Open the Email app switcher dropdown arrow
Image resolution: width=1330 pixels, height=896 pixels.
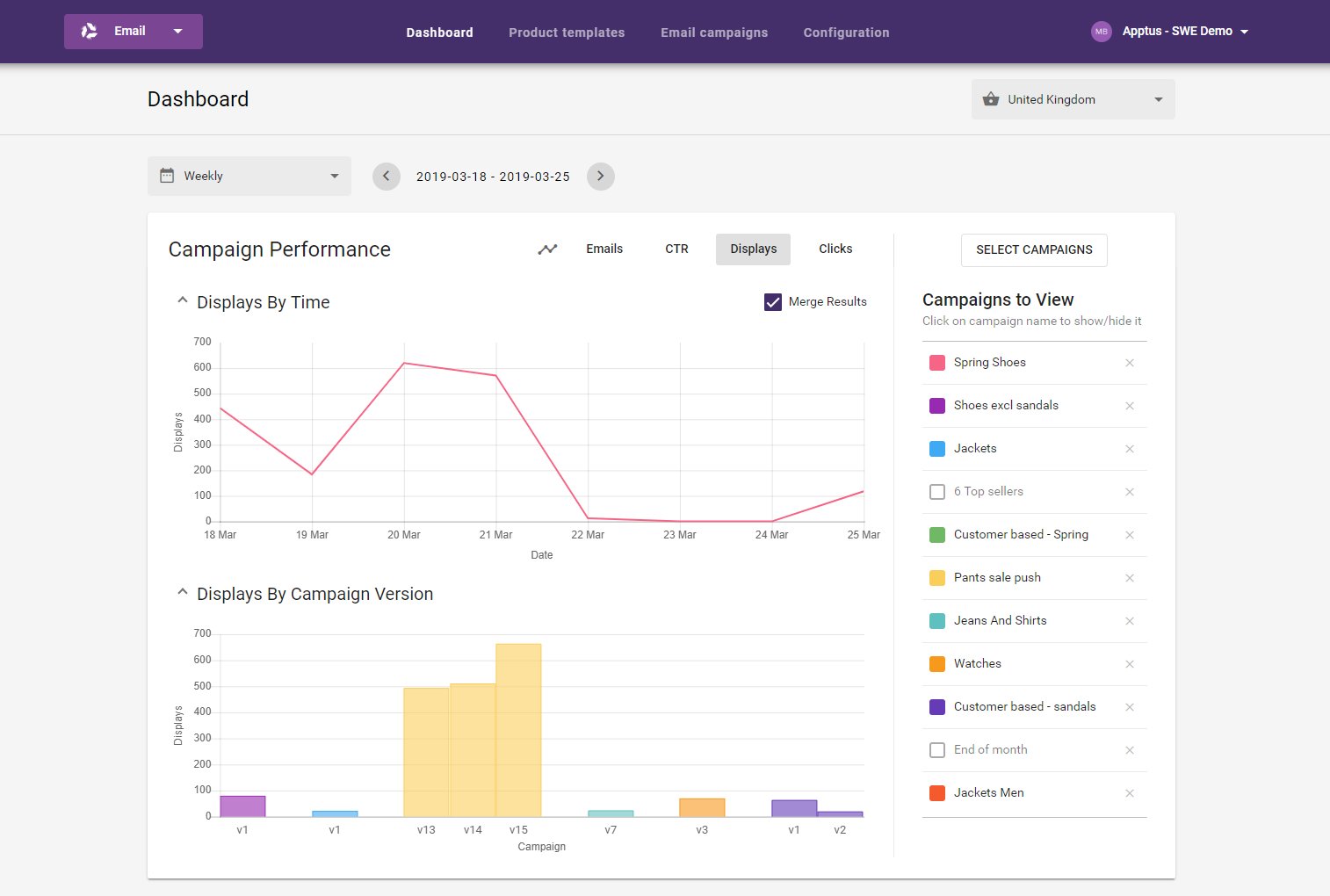tap(178, 32)
